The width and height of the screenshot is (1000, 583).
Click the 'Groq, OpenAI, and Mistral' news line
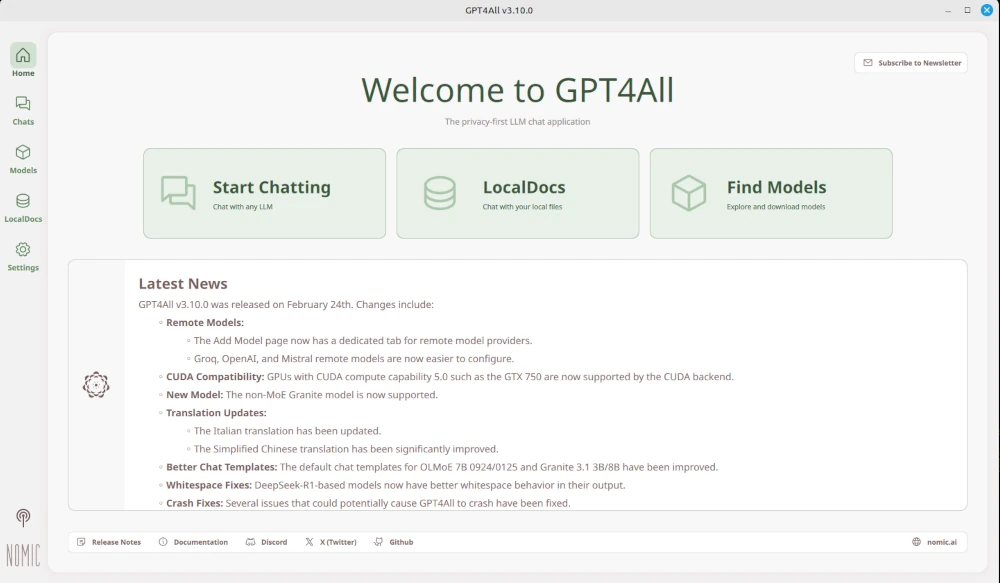click(x=353, y=359)
